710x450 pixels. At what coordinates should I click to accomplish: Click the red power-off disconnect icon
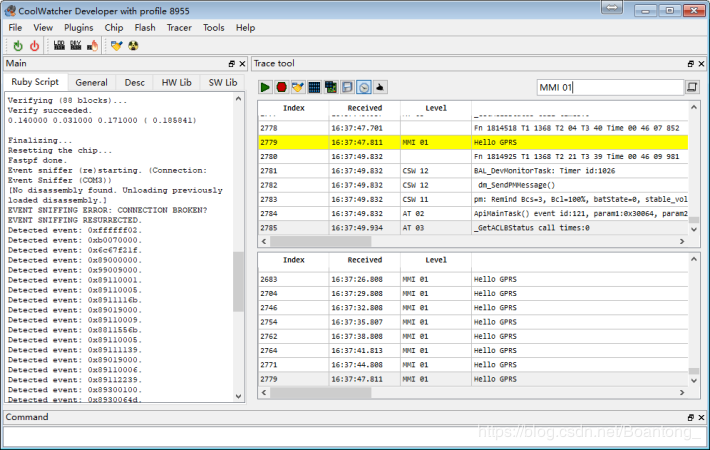point(34,46)
